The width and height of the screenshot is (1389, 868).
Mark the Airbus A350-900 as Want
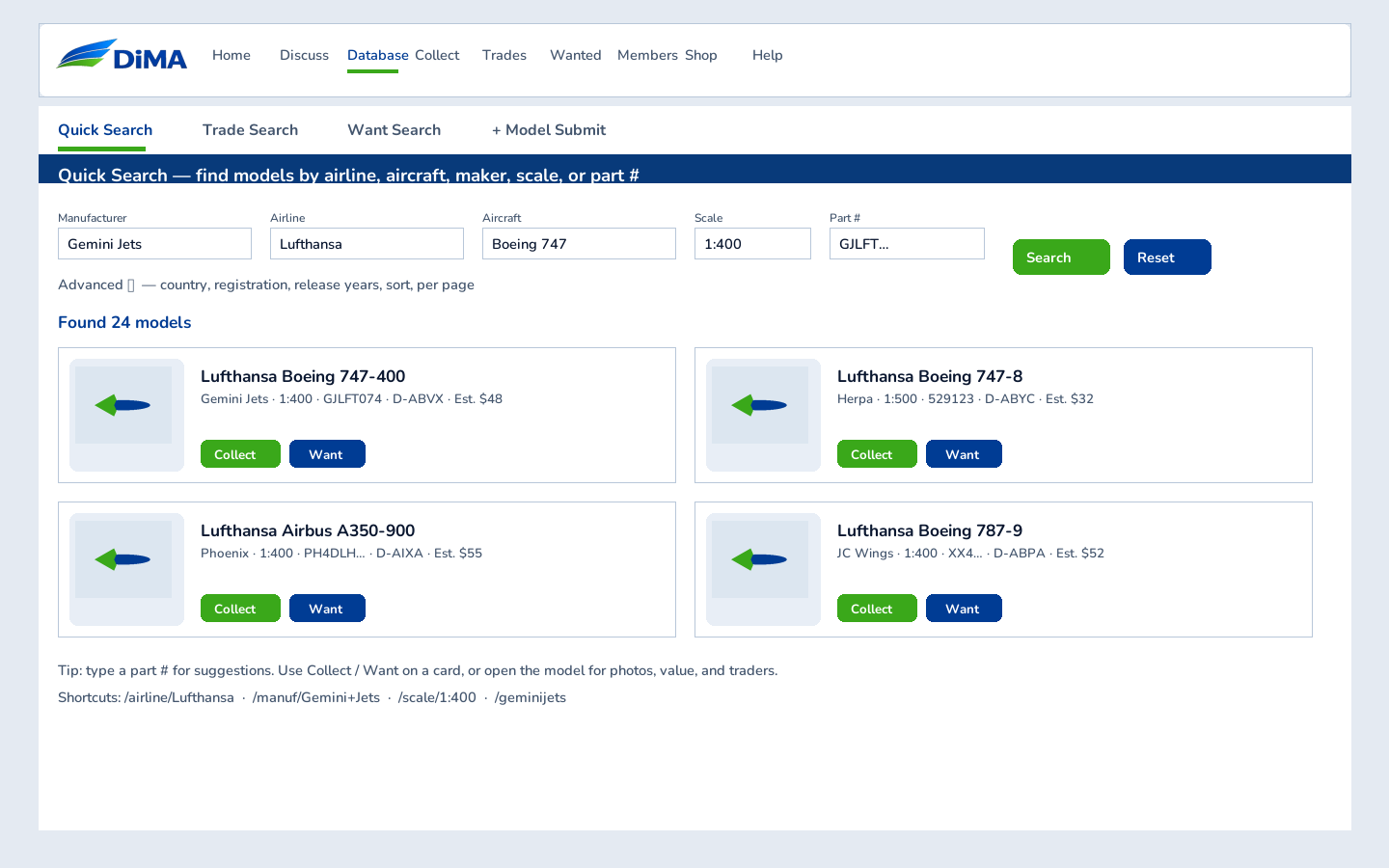(327, 609)
